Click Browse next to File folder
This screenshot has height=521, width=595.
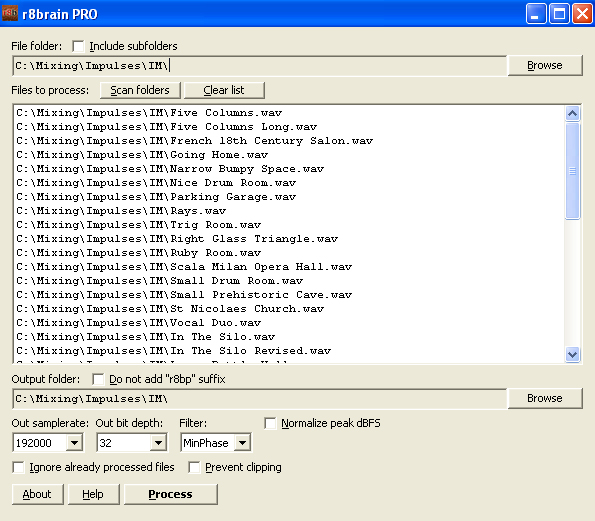pos(545,65)
